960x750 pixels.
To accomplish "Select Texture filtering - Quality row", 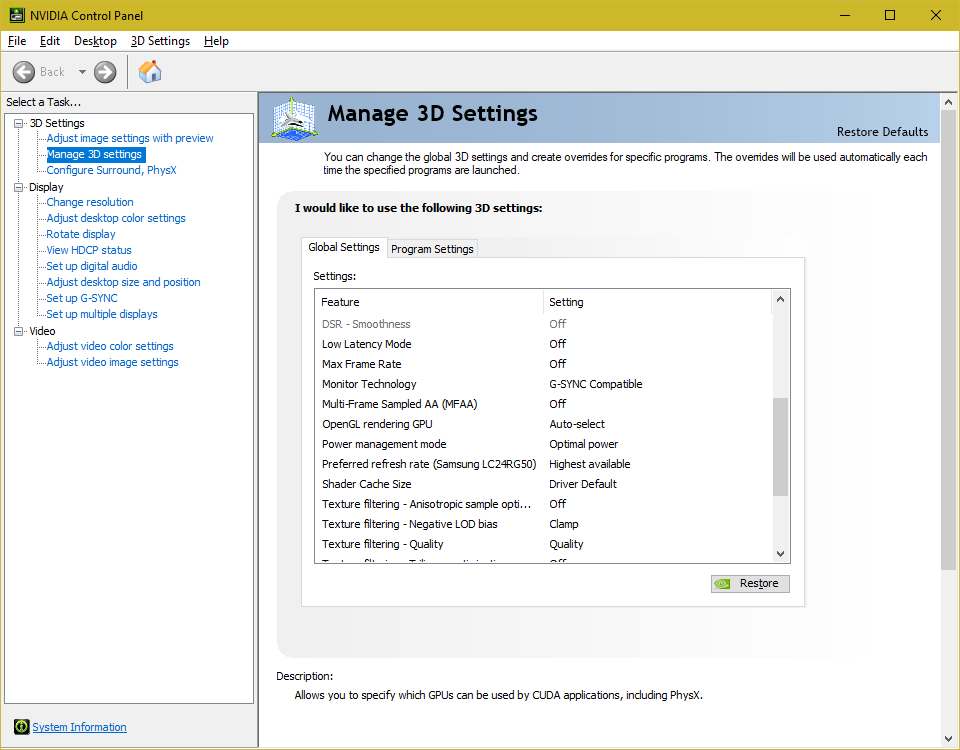I will 544,544.
